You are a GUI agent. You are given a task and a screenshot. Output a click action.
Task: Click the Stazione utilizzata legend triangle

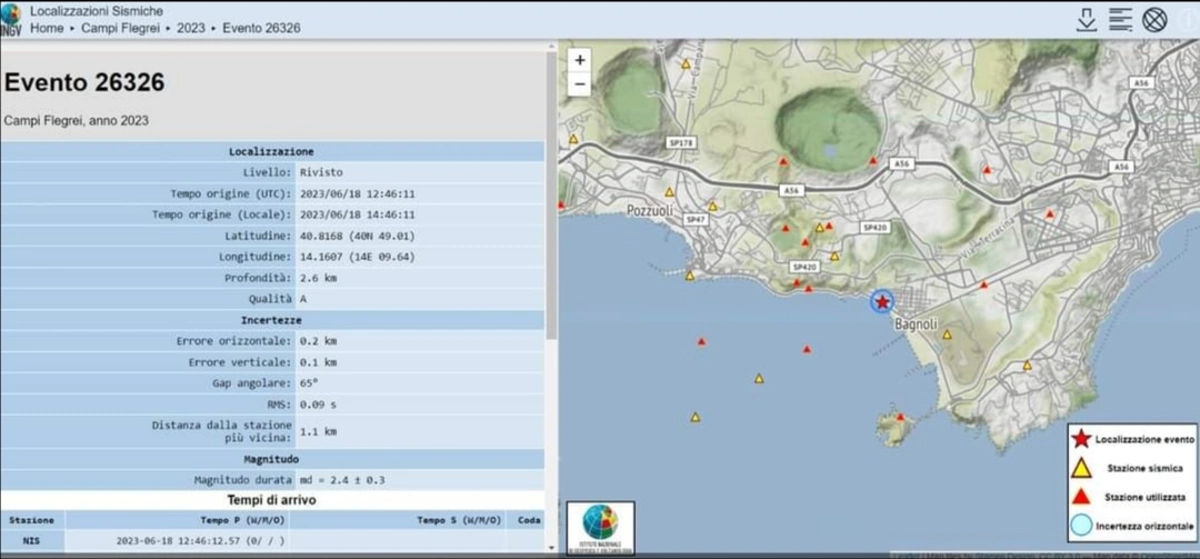(1080, 495)
